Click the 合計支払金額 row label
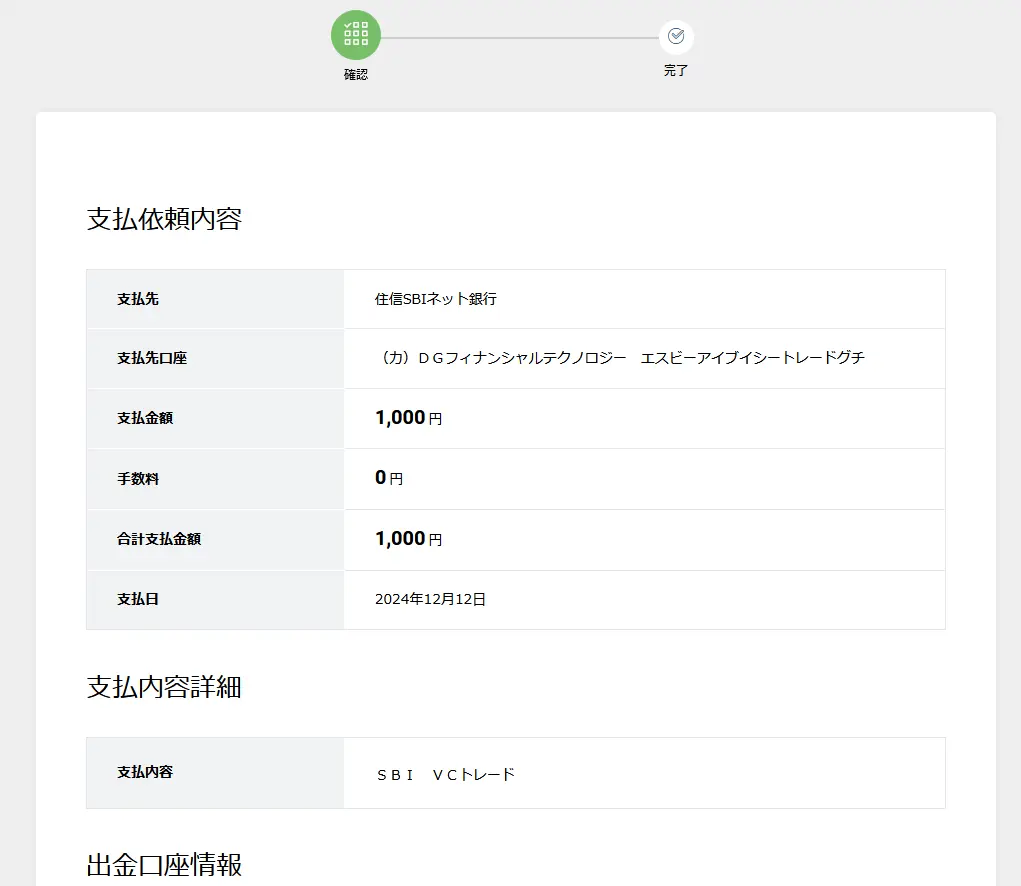 tap(159, 539)
